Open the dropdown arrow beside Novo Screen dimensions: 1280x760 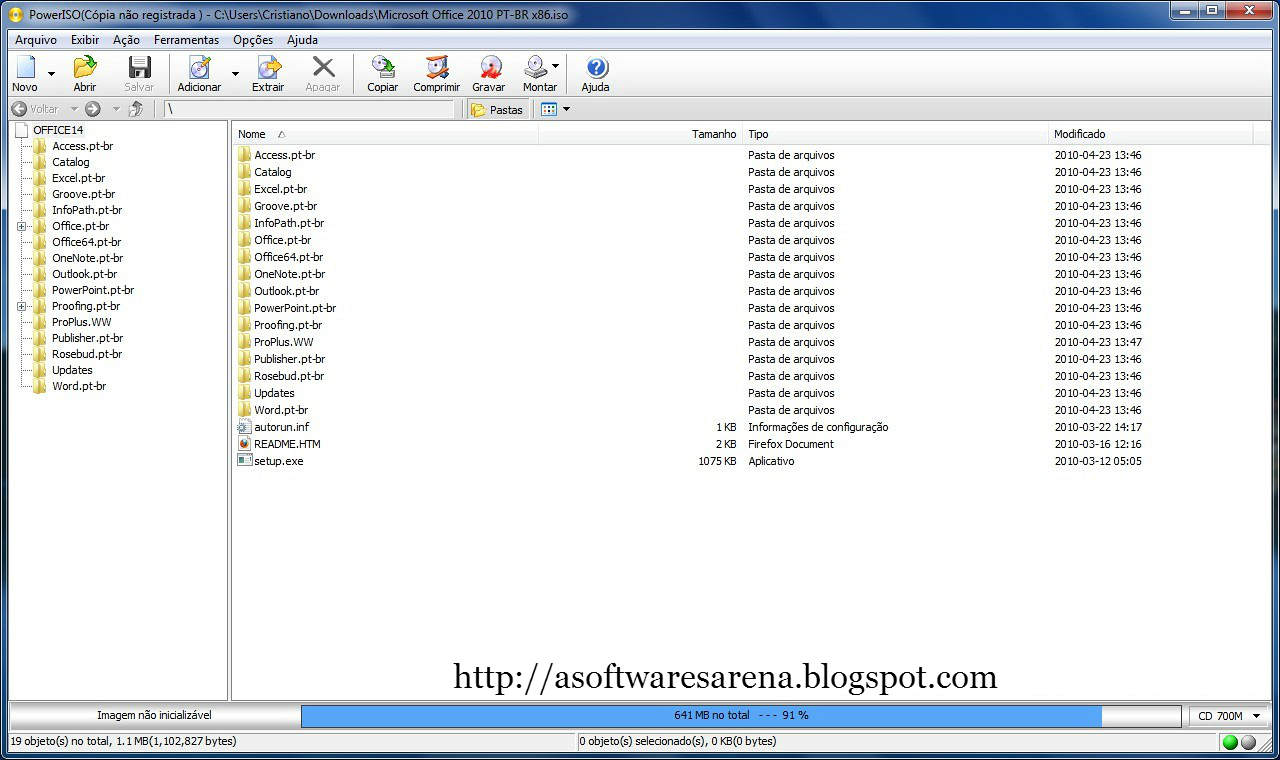click(x=51, y=74)
